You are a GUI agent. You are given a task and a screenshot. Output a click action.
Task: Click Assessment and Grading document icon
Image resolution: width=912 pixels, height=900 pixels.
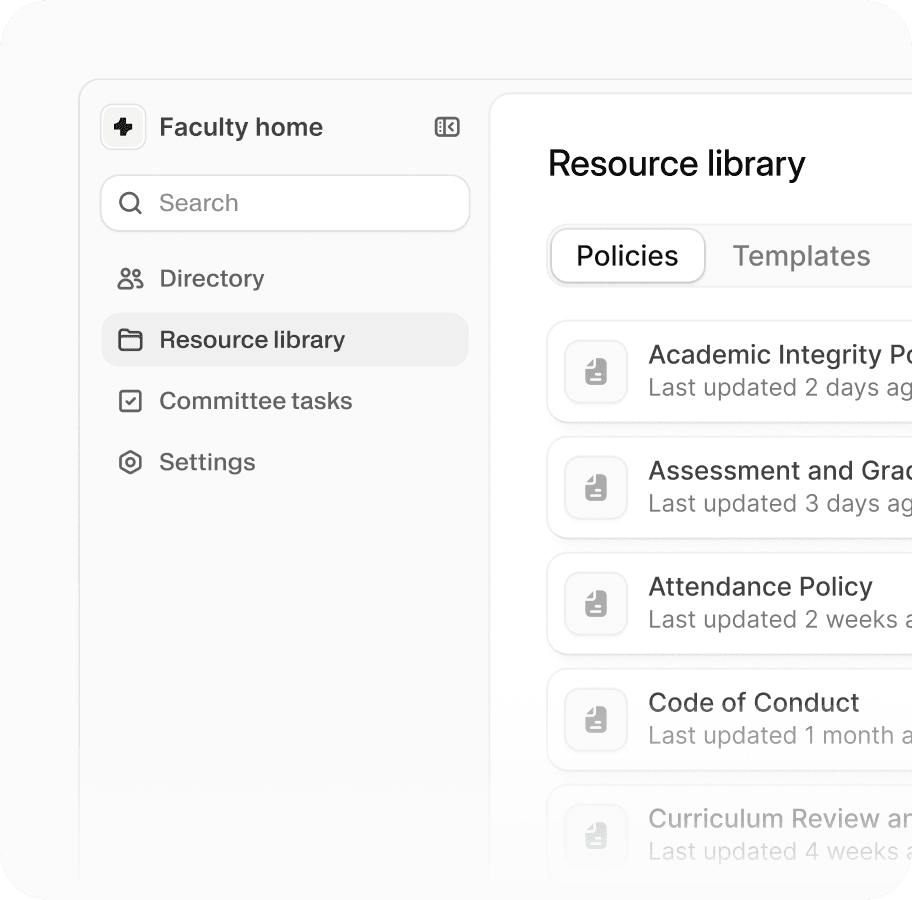[596, 488]
